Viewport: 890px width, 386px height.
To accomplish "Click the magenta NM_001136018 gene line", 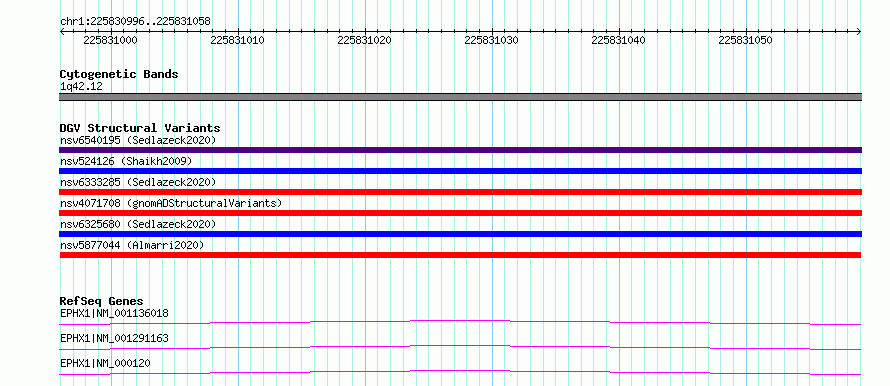I will (460, 322).
